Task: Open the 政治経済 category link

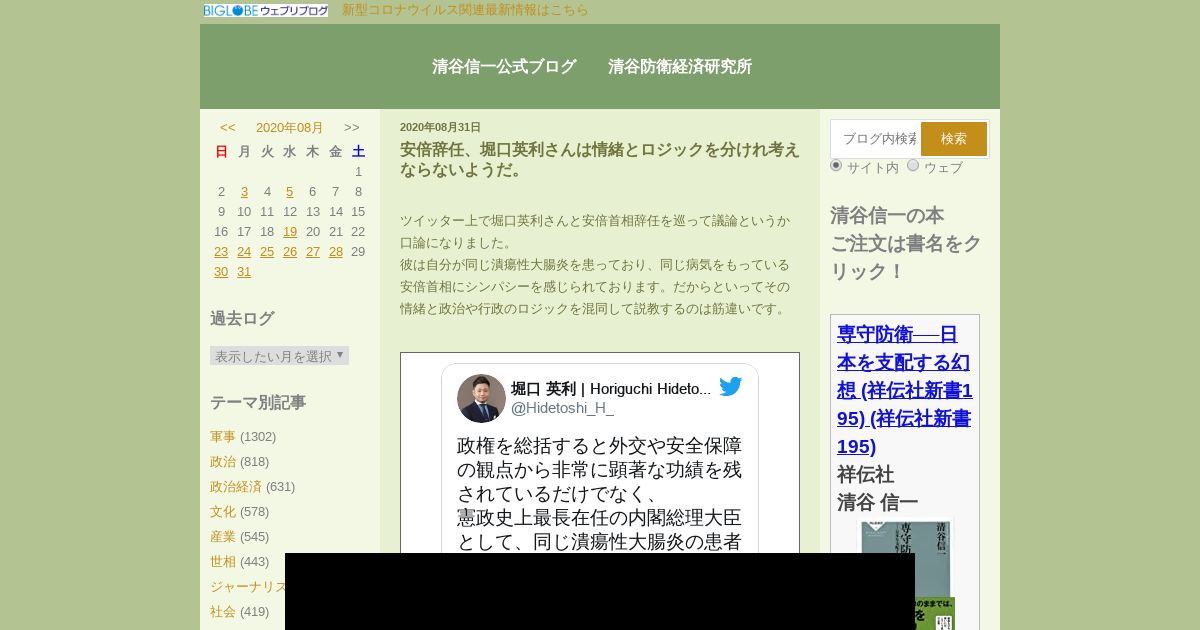Action: [236, 487]
